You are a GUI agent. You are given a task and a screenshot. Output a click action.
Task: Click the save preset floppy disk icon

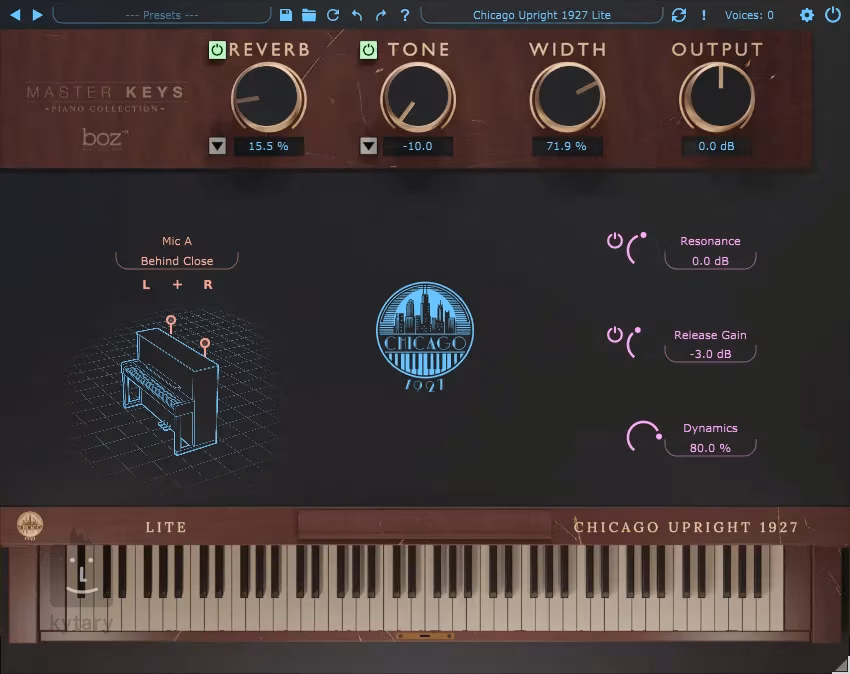[x=286, y=15]
